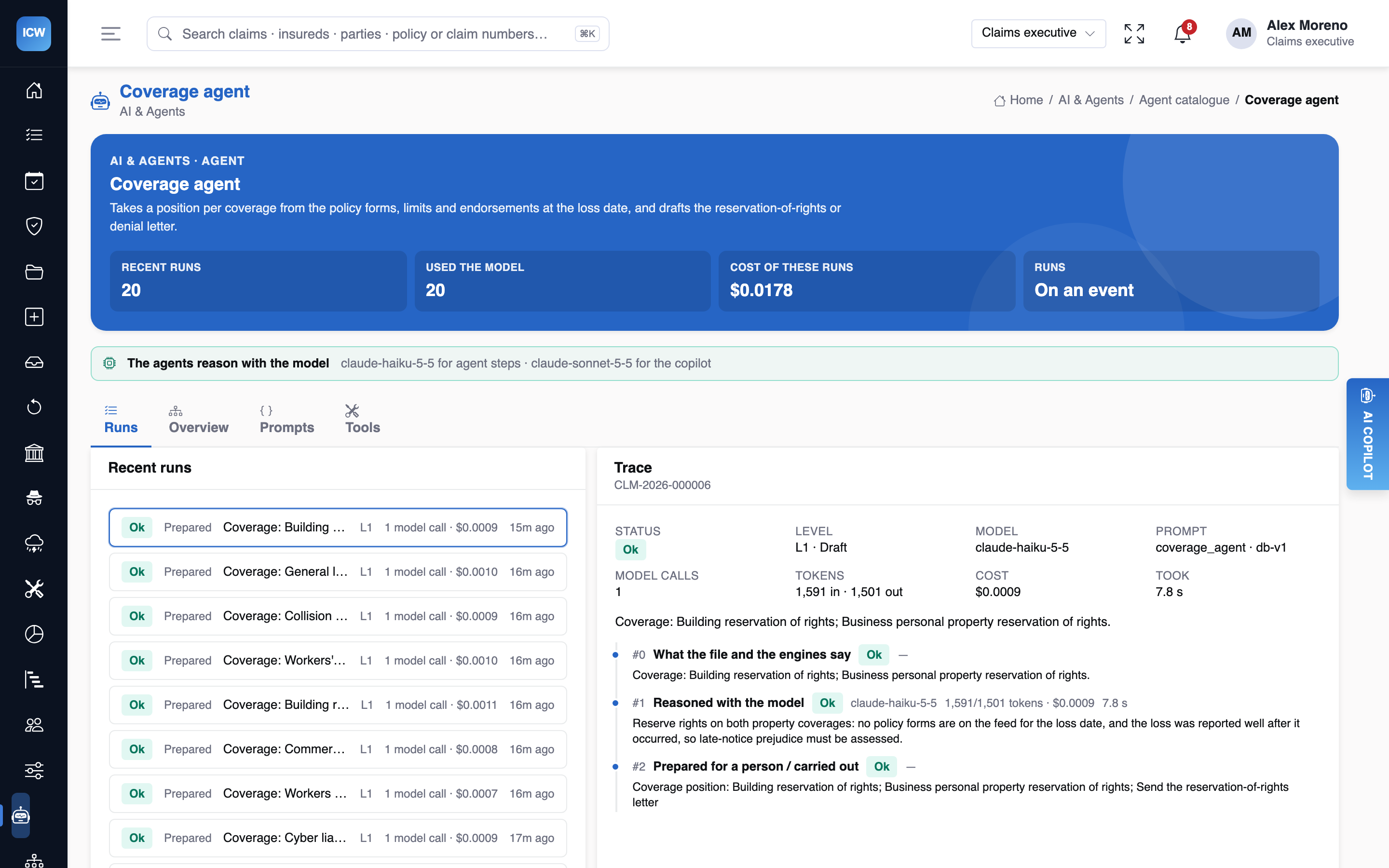Open the Home icon in sidebar
The width and height of the screenshot is (1389, 868).
pos(34,90)
